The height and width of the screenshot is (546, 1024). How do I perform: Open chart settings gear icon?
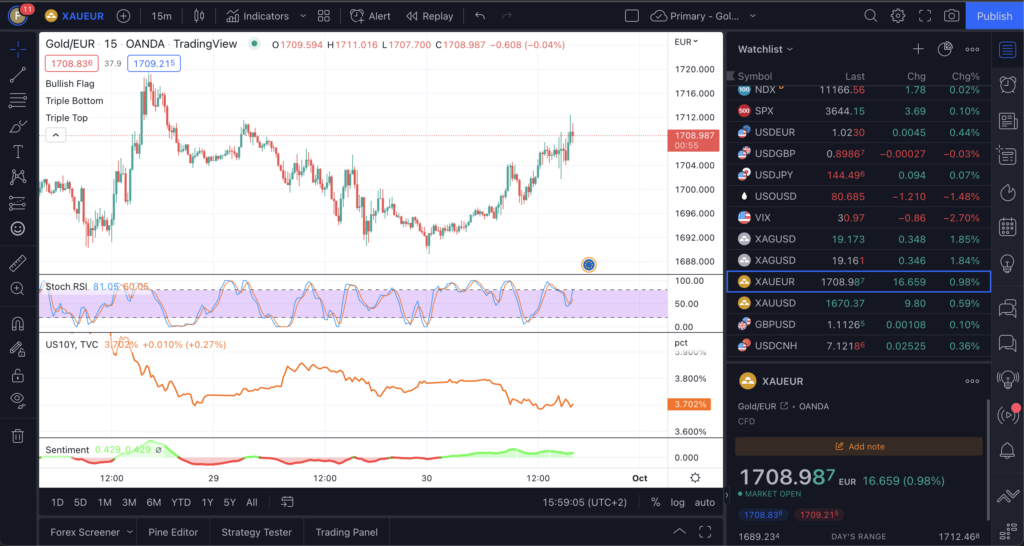pos(898,16)
